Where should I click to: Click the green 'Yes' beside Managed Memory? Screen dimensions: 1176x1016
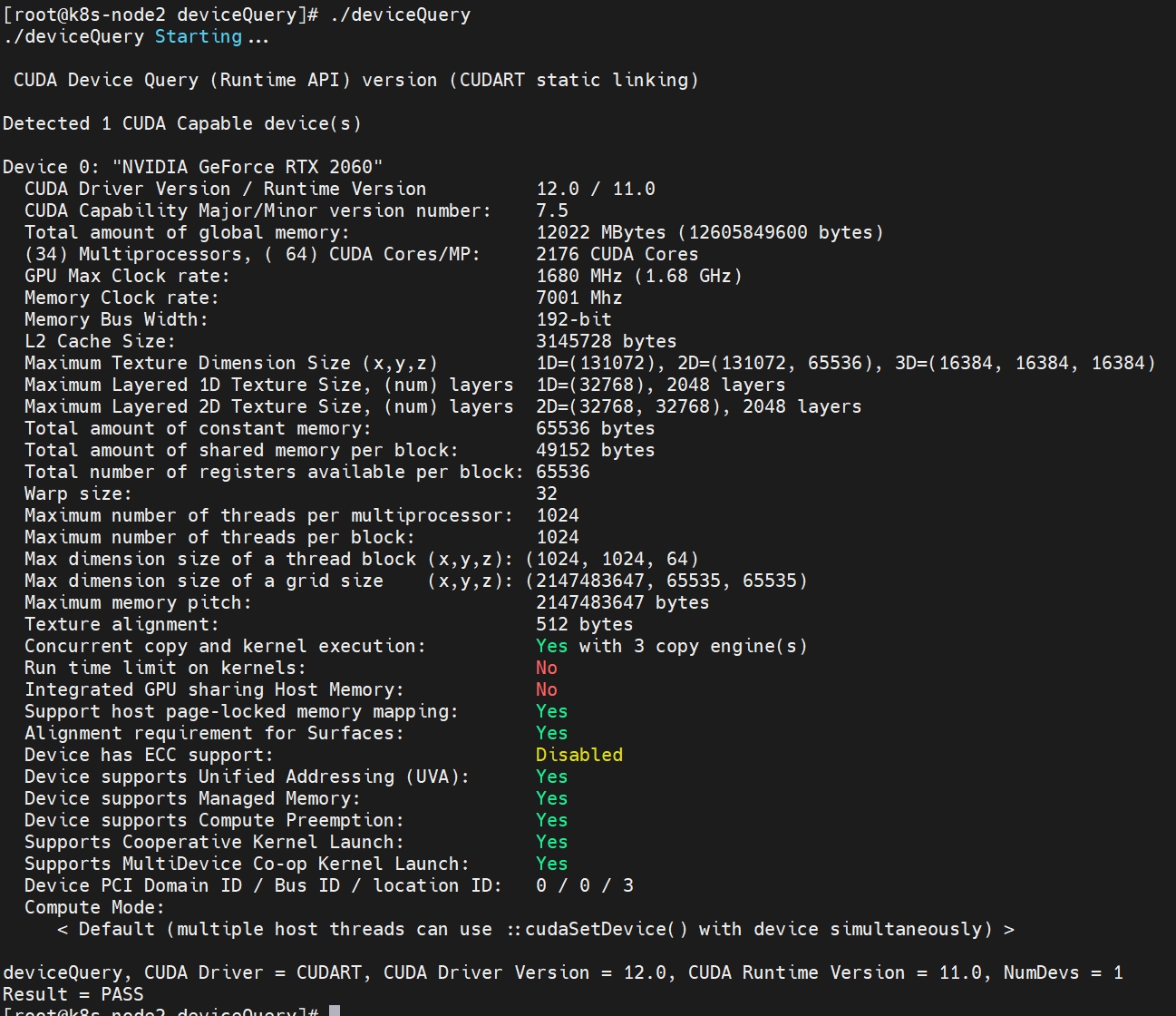551,798
